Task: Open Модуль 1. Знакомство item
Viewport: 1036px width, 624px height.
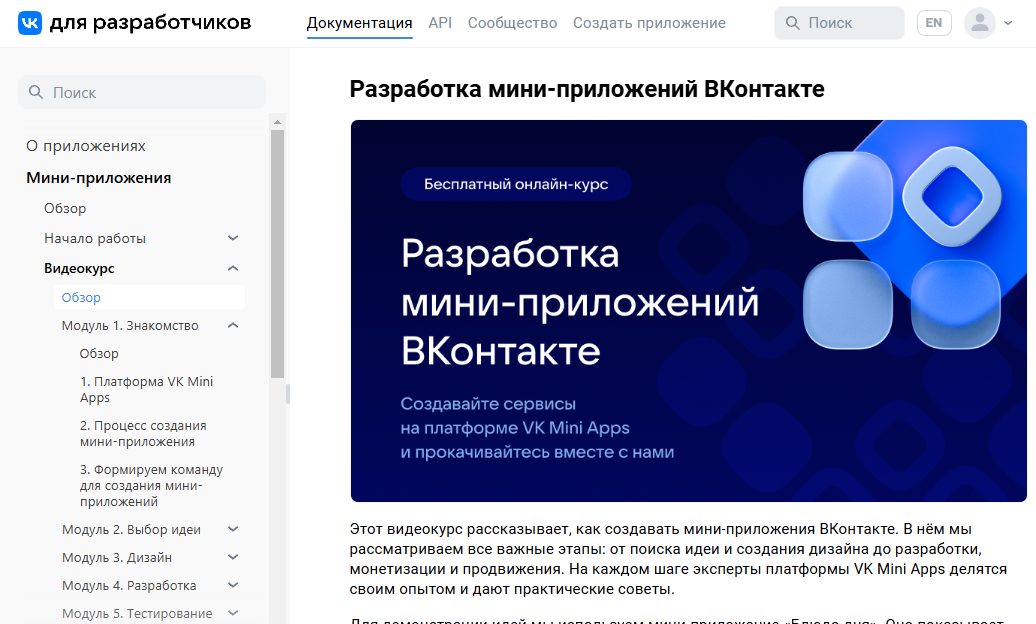Action: coord(130,325)
